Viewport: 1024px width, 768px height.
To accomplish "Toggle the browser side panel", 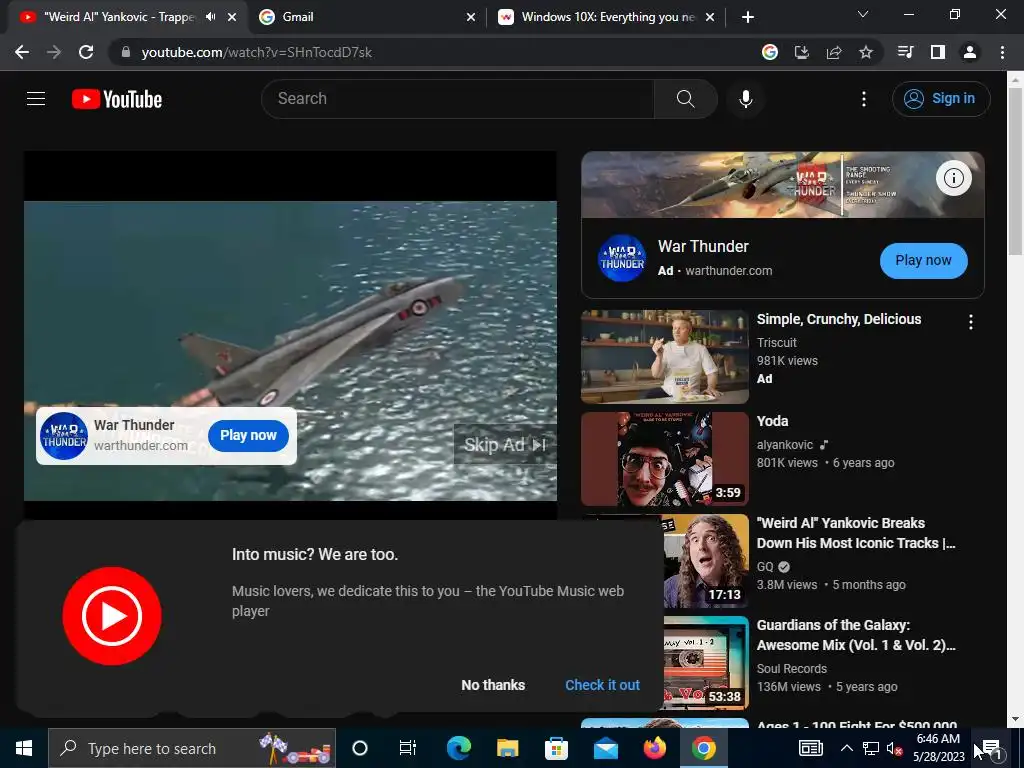I will pyautogui.click(x=938, y=52).
